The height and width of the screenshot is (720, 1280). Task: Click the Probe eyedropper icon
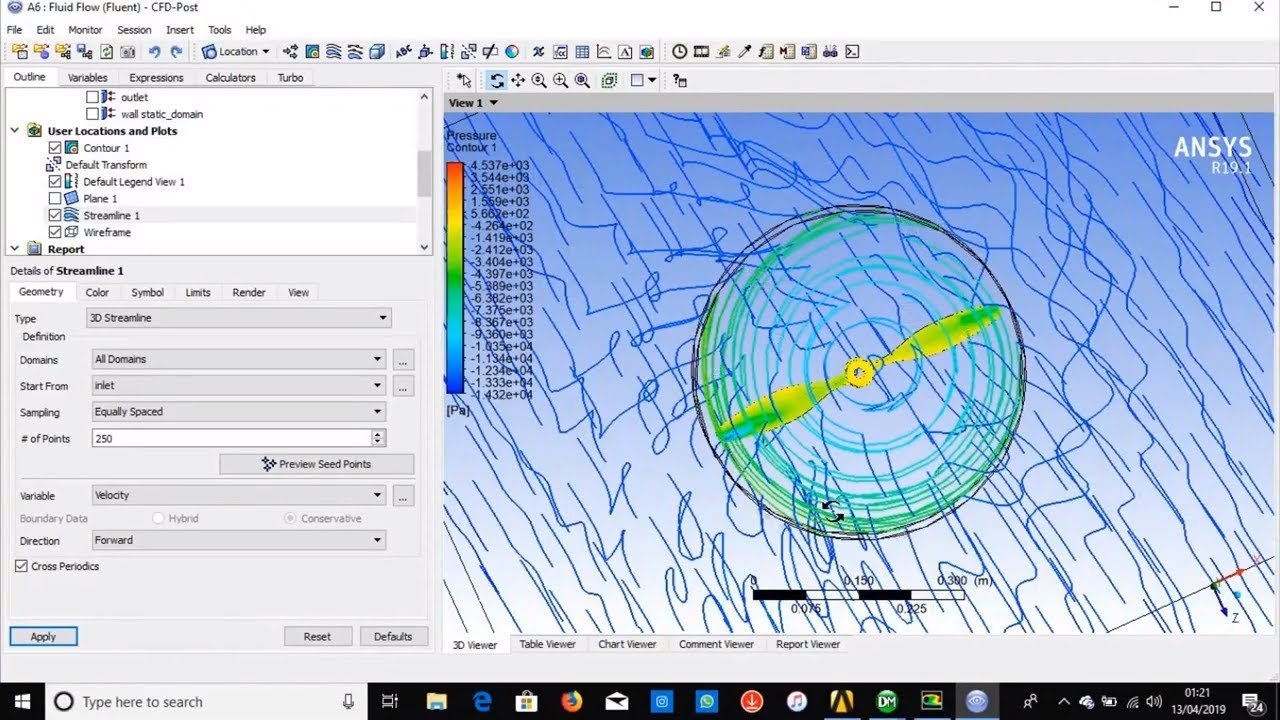[744, 52]
